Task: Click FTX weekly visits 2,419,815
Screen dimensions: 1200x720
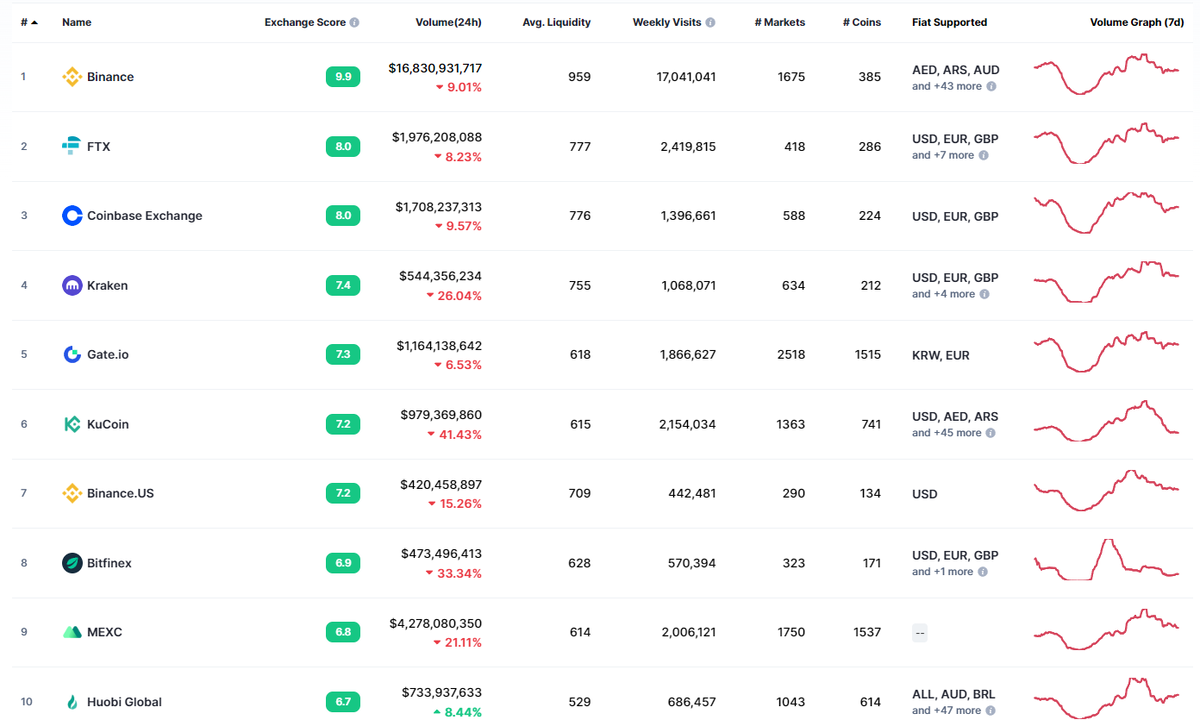Action: coord(688,146)
